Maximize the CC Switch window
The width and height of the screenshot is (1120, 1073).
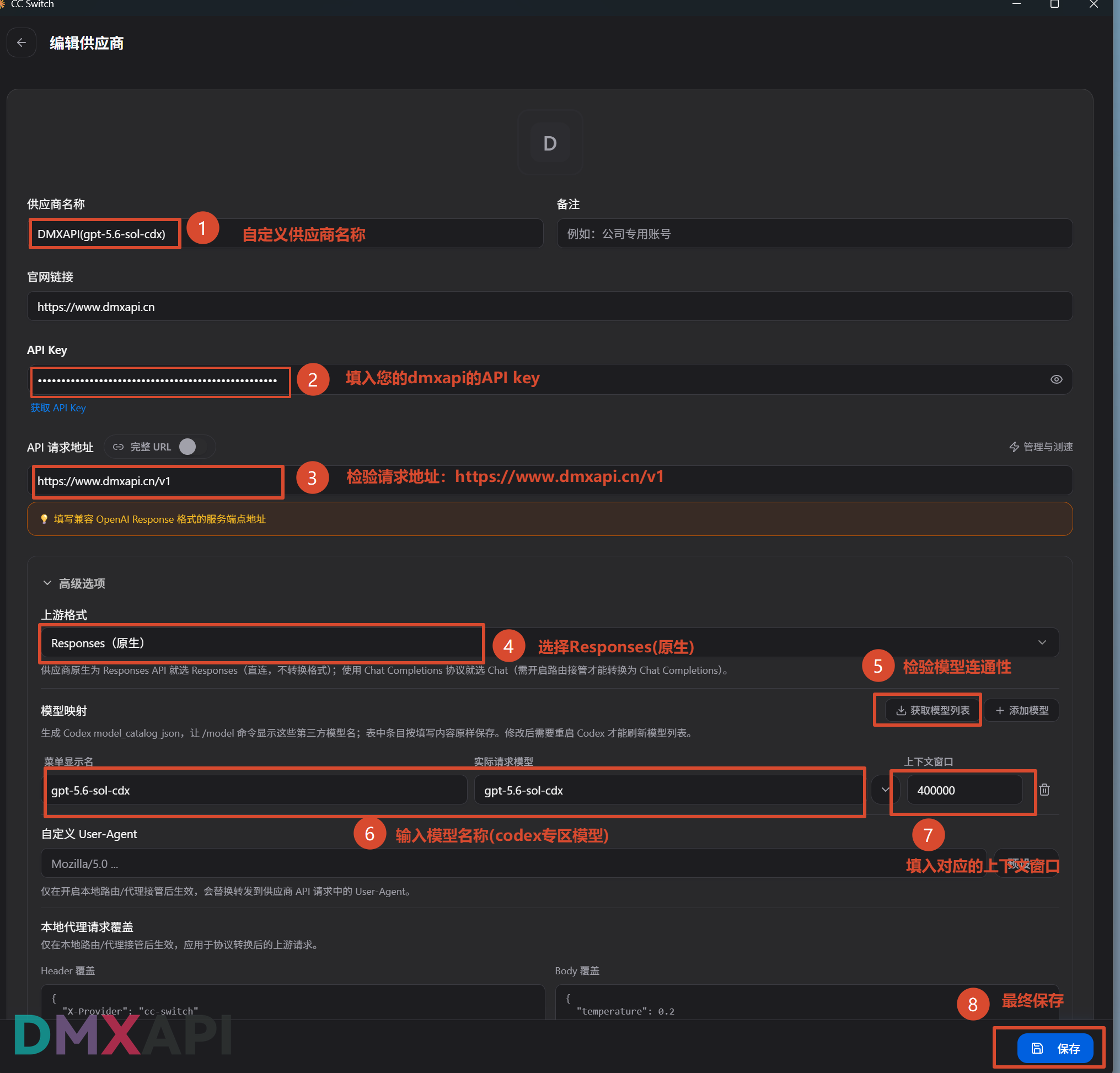click(x=1055, y=4)
